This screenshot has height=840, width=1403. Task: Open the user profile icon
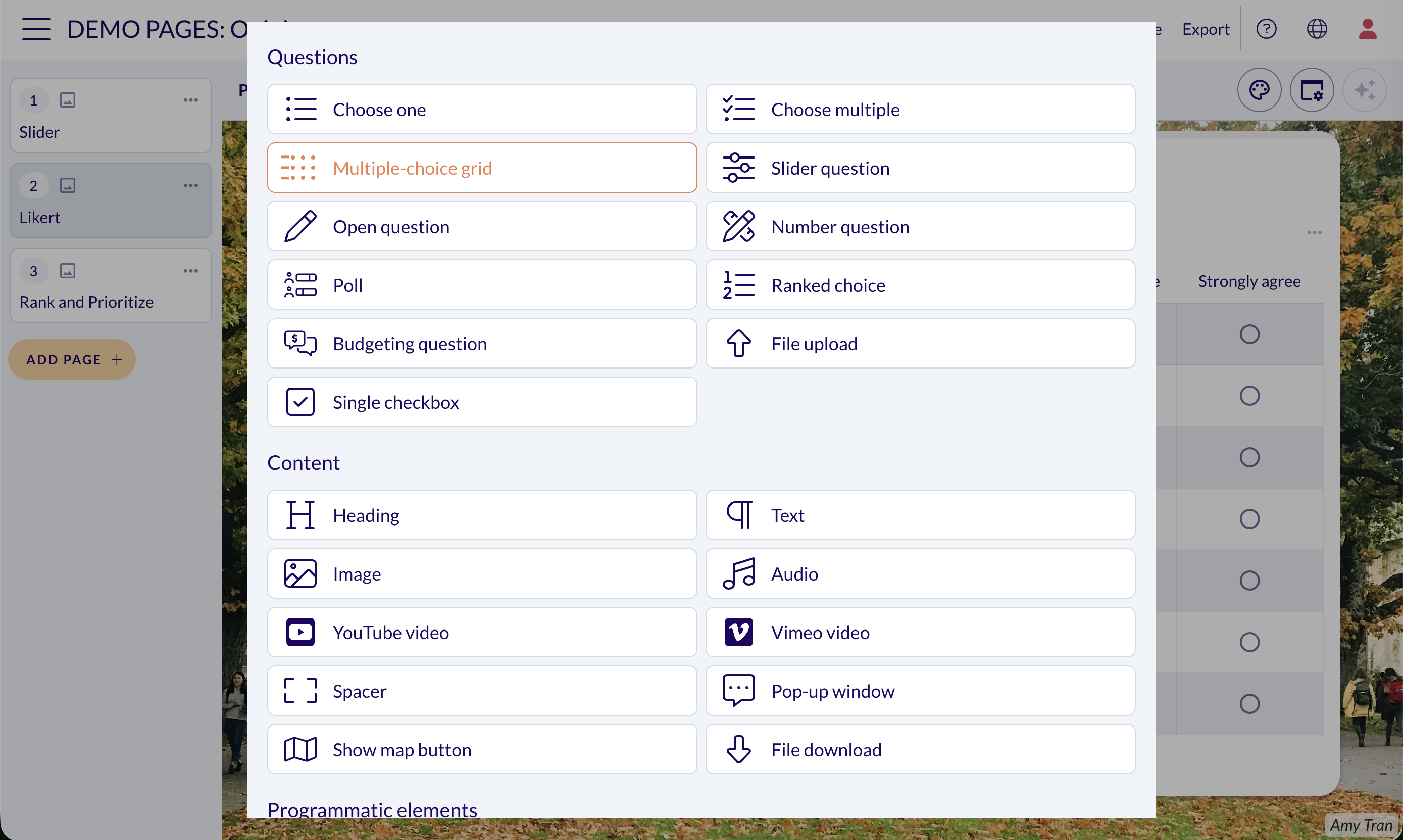(x=1368, y=29)
